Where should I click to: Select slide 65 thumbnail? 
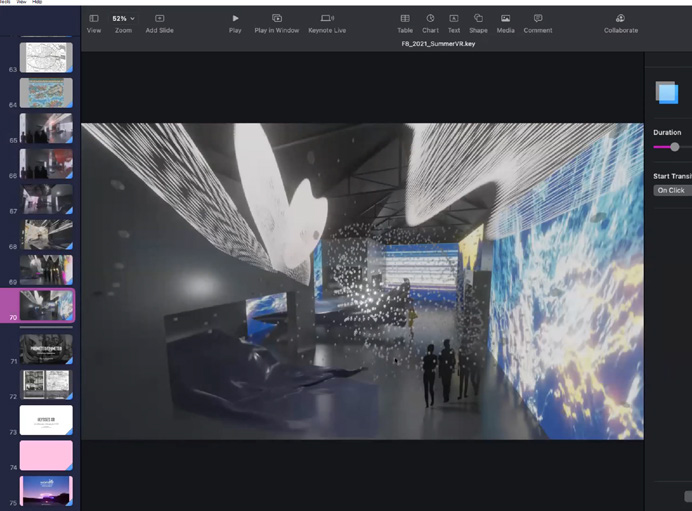coord(46,128)
